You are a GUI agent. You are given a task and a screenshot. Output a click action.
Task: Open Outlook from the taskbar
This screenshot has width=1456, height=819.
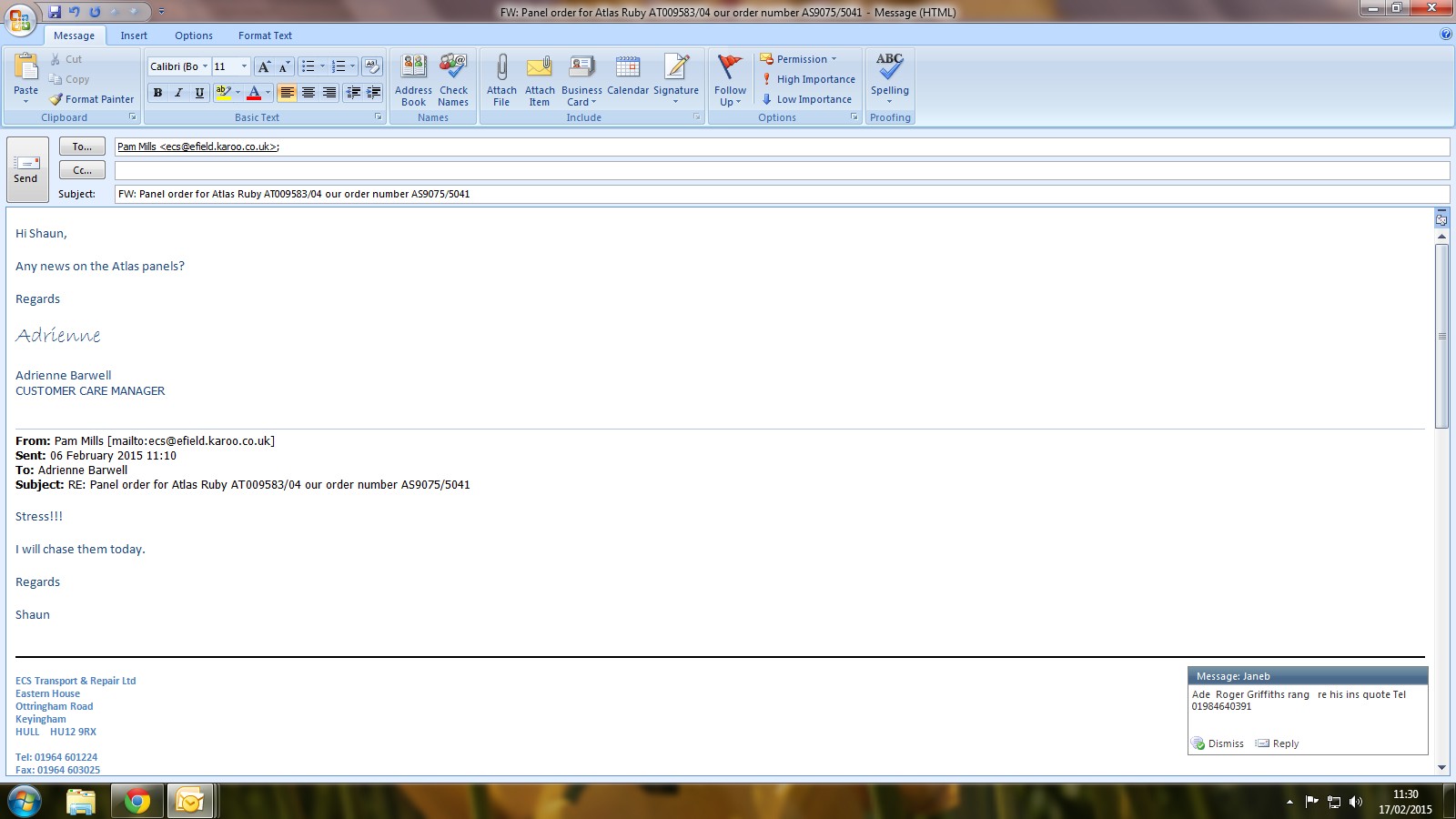click(190, 801)
